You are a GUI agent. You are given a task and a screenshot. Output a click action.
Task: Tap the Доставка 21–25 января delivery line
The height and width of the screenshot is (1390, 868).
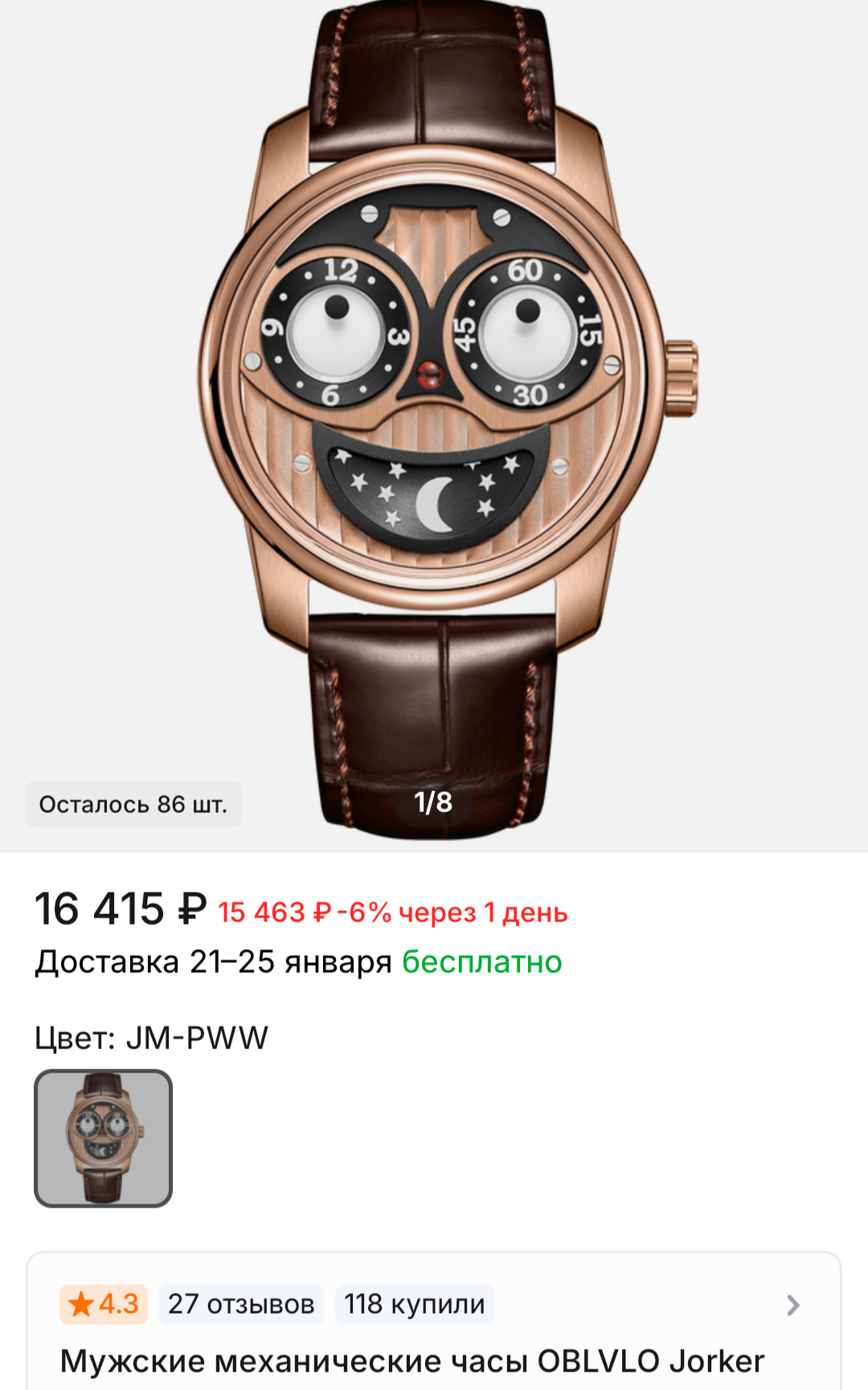click(213, 962)
